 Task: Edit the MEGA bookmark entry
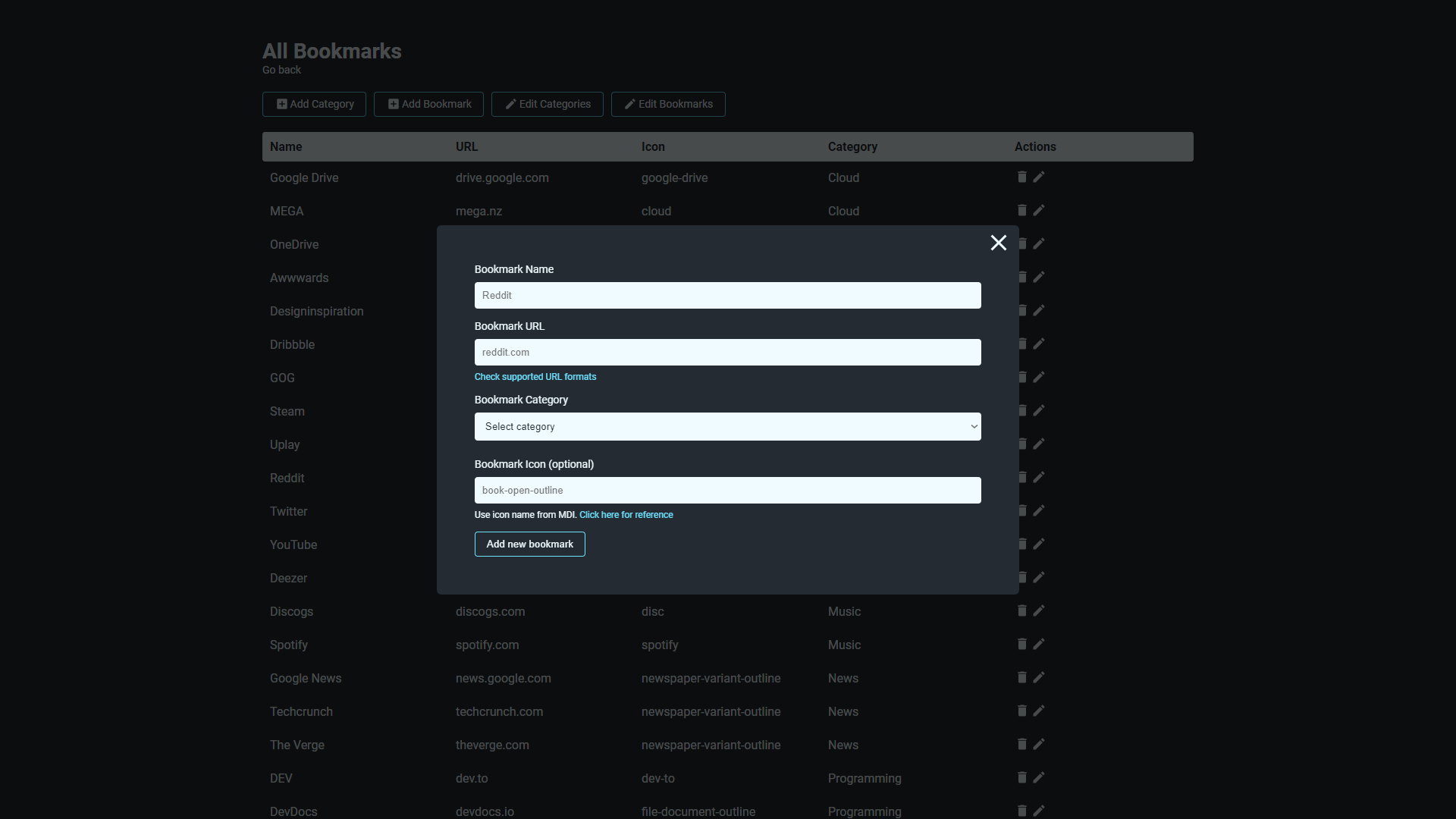(x=1039, y=210)
